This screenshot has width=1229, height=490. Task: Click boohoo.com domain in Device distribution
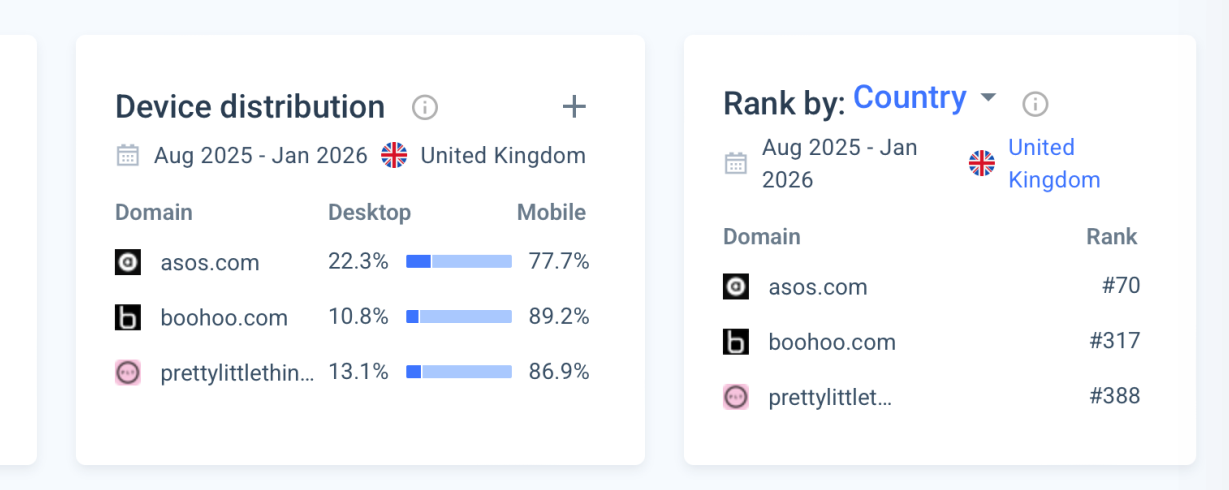click(223, 317)
